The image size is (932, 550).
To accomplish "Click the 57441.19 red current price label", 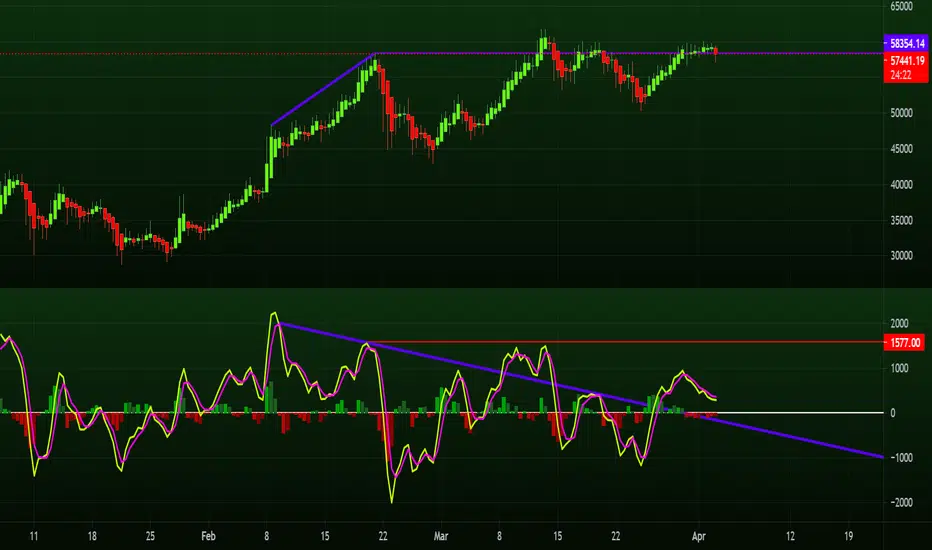I will tap(906, 60).
